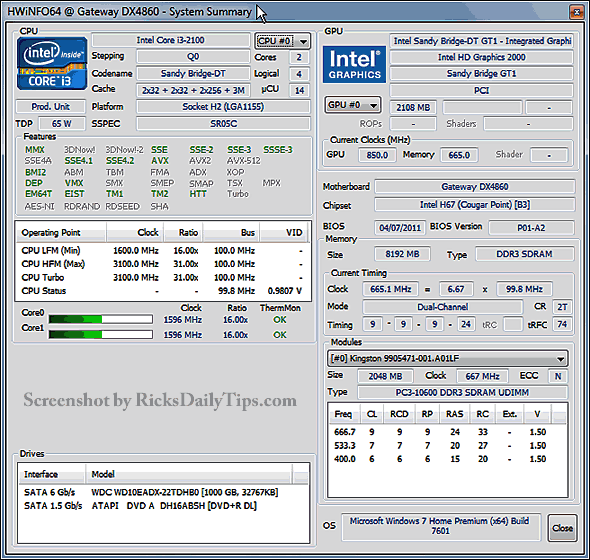Close the HWiNFO64 window with X
590x560 pixels.
[x=576, y=12]
